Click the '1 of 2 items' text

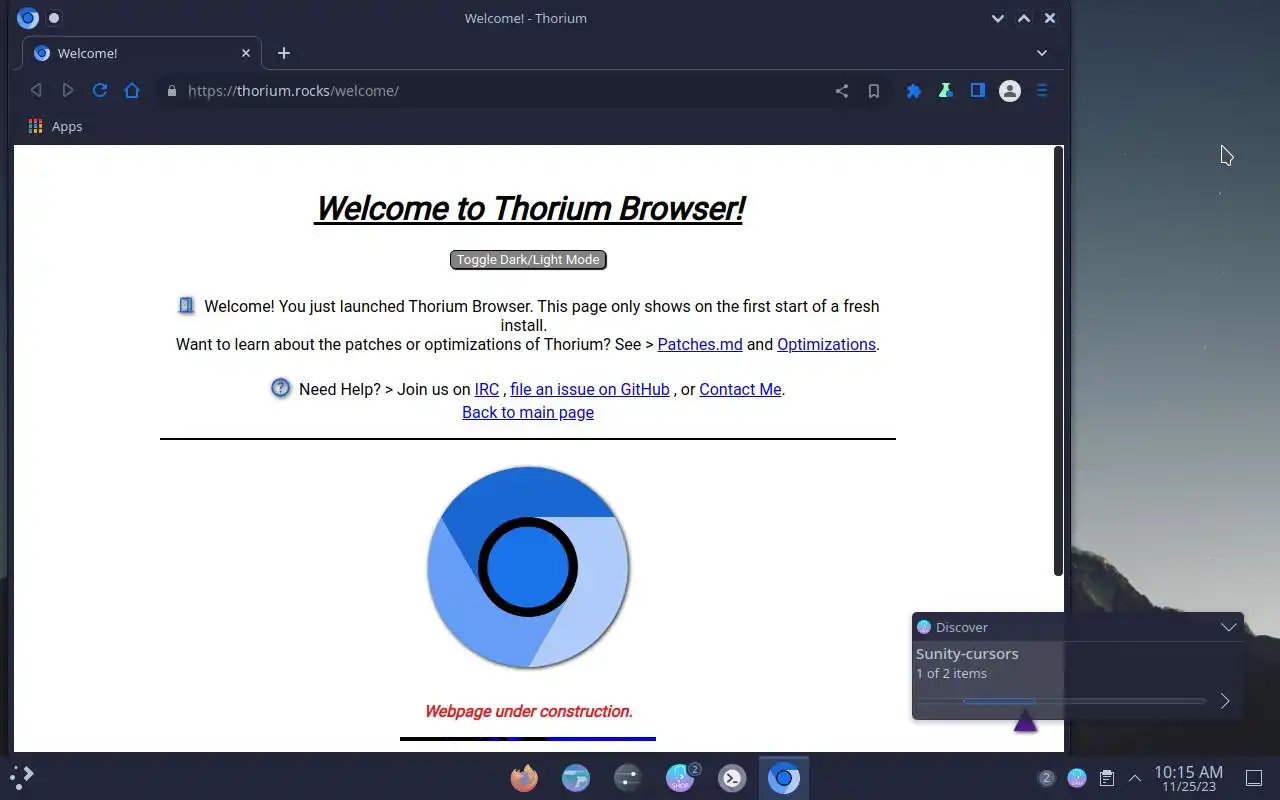pyautogui.click(x=951, y=673)
